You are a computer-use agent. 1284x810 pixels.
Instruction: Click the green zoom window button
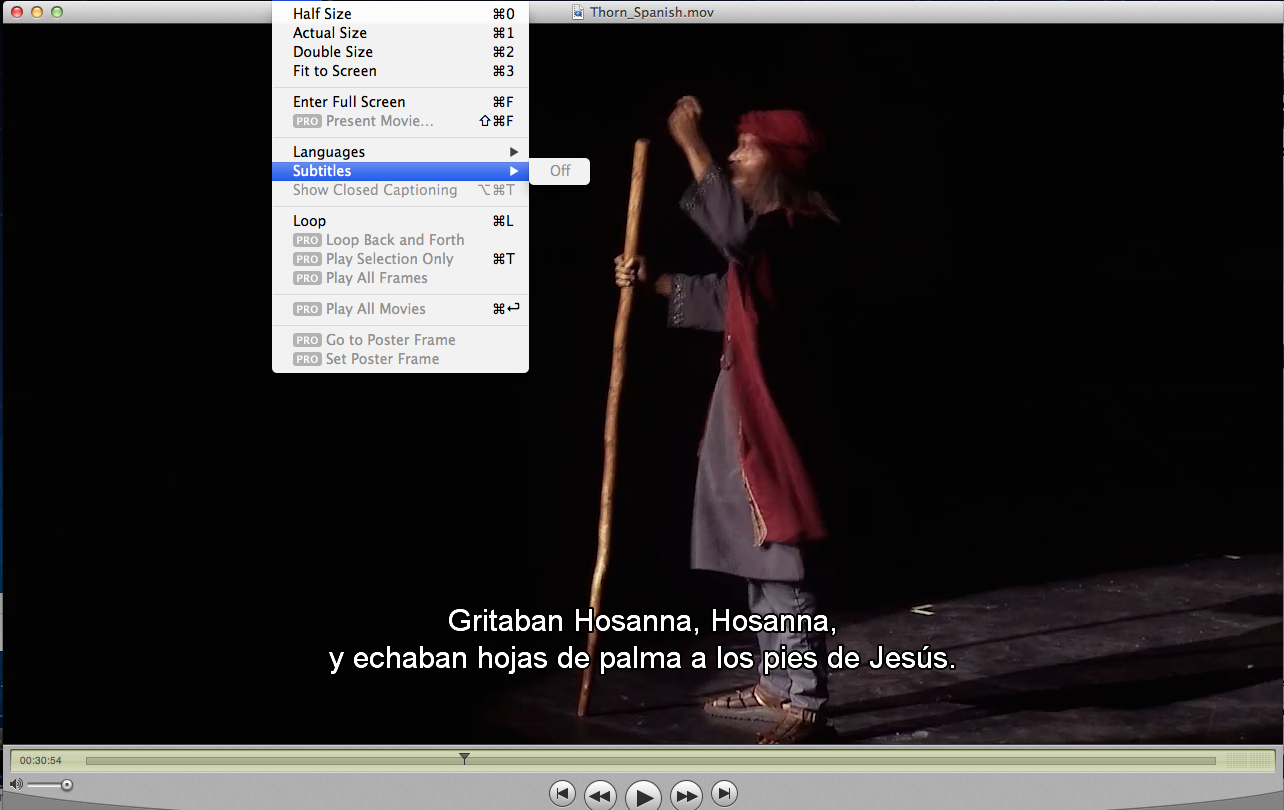(x=57, y=12)
